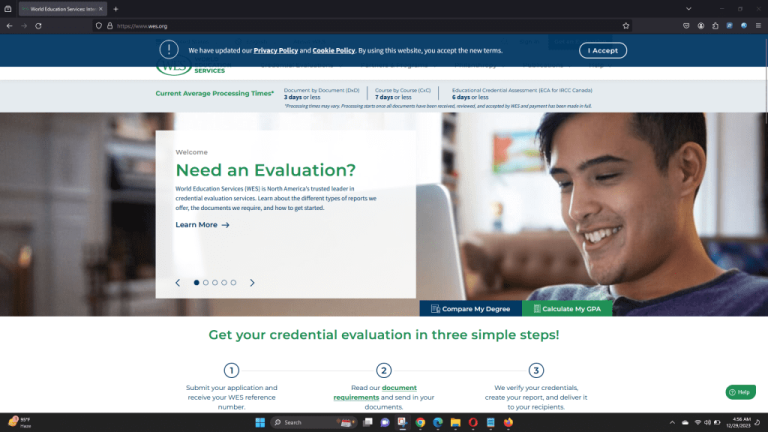Click the Course by Course (CxC) text
The height and width of the screenshot is (432, 768).
tap(403, 90)
